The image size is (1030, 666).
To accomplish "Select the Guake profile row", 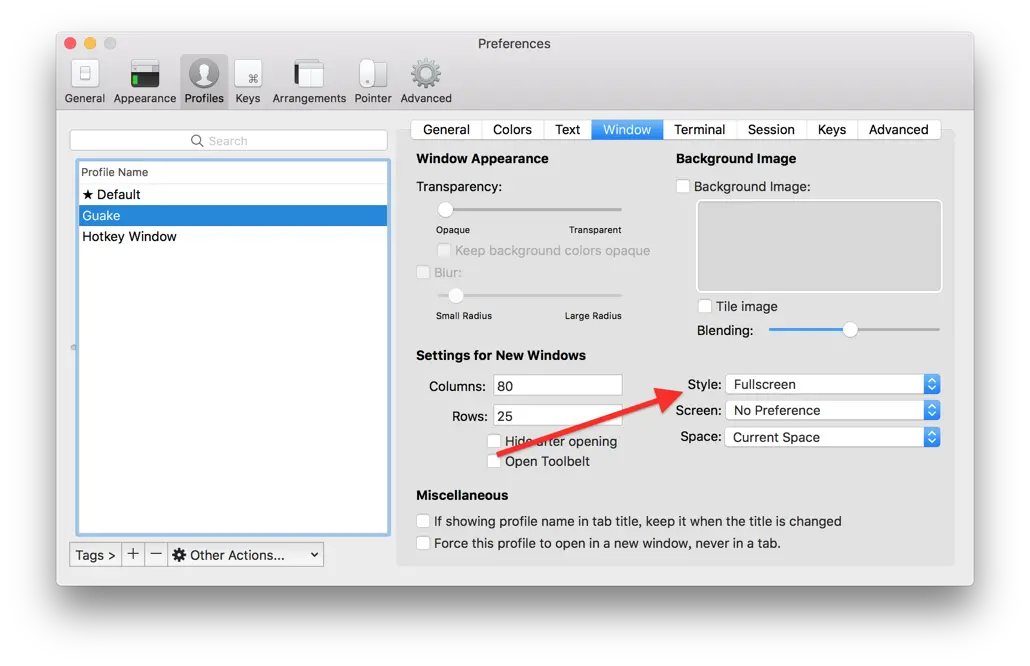I will pyautogui.click(x=233, y=215).
